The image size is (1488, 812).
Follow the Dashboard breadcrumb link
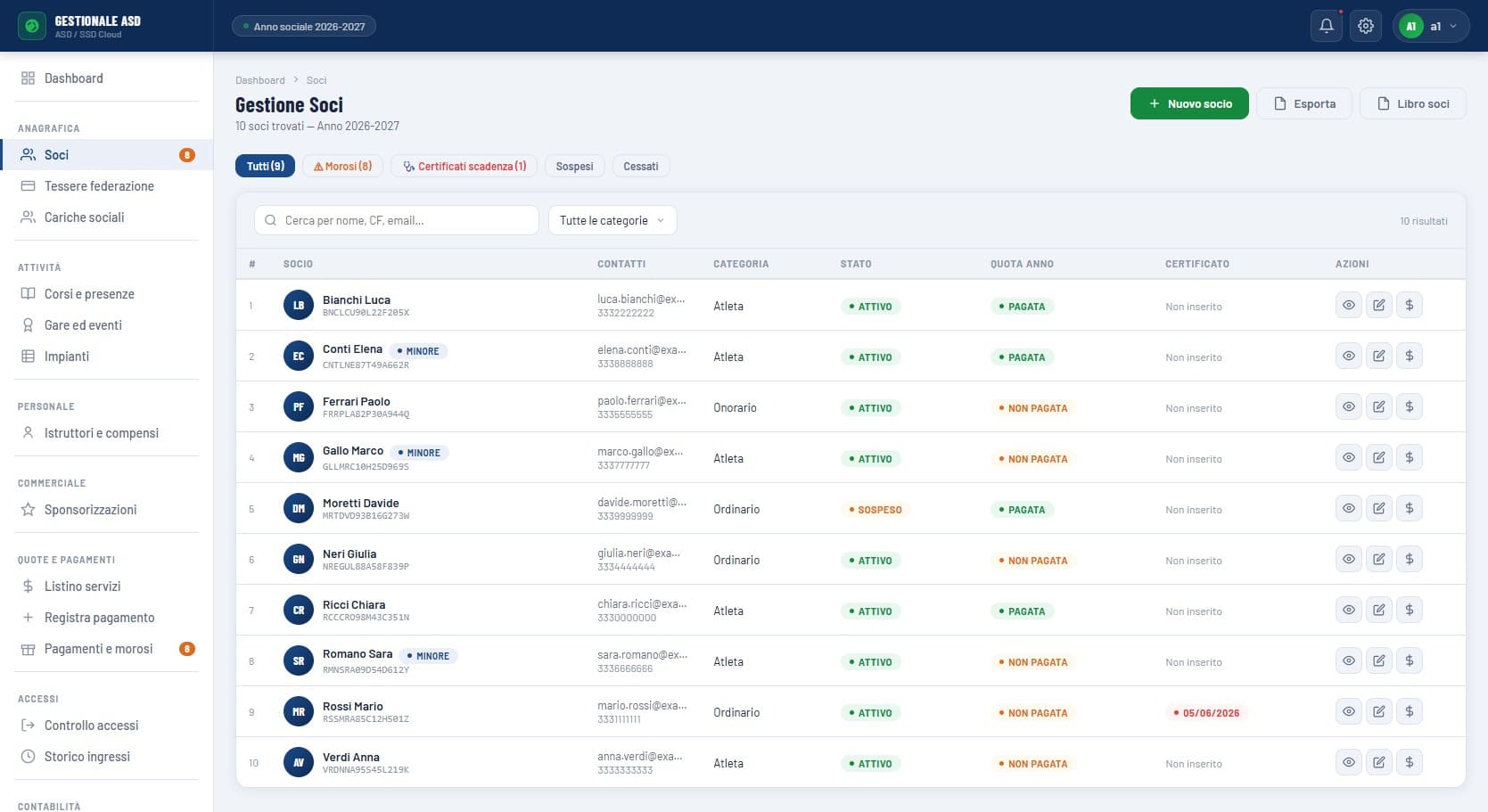pyautogui.click(x=260, y=80)
